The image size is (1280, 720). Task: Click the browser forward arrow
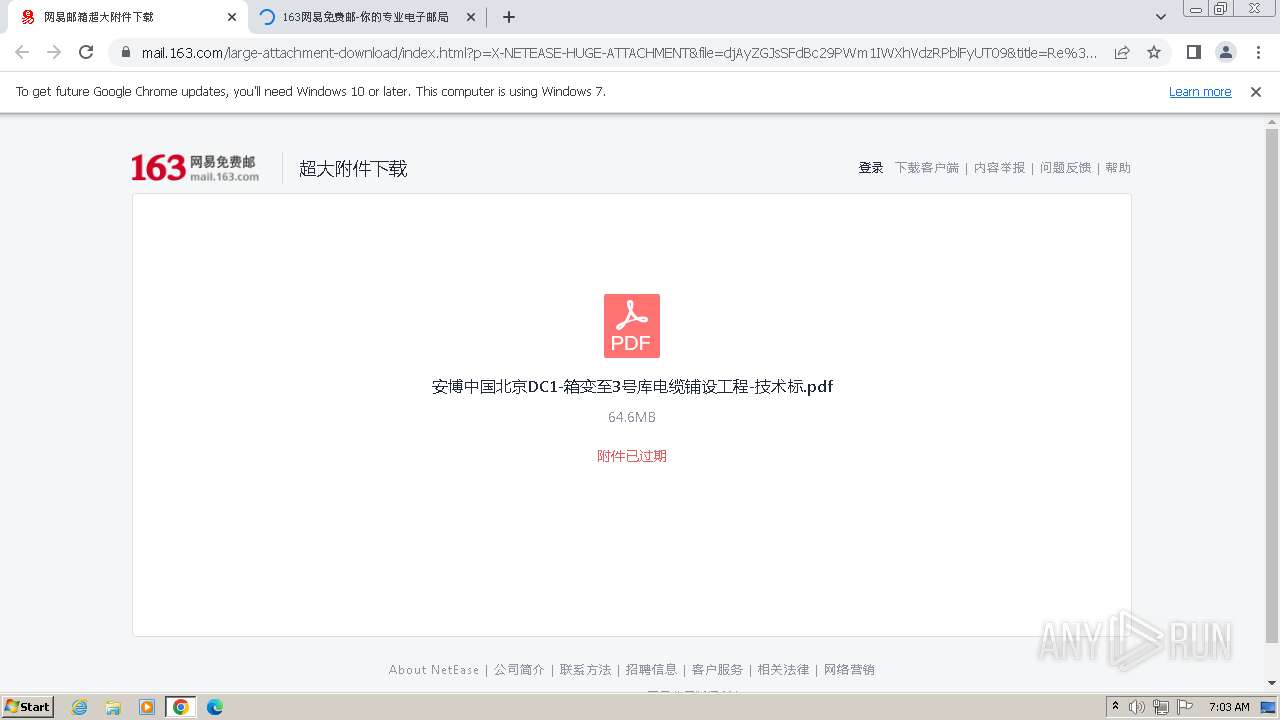54,52
